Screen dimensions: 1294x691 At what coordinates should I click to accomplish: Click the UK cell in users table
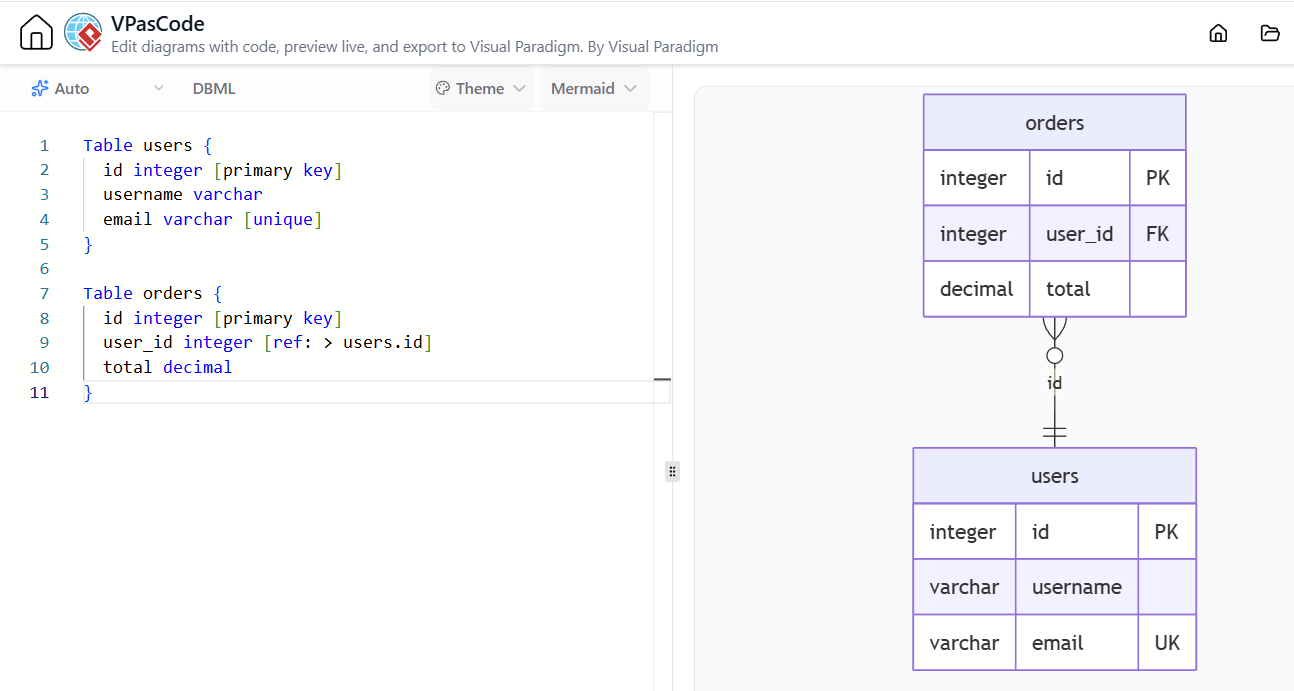pyautogui.click(x=1167, y=643)
